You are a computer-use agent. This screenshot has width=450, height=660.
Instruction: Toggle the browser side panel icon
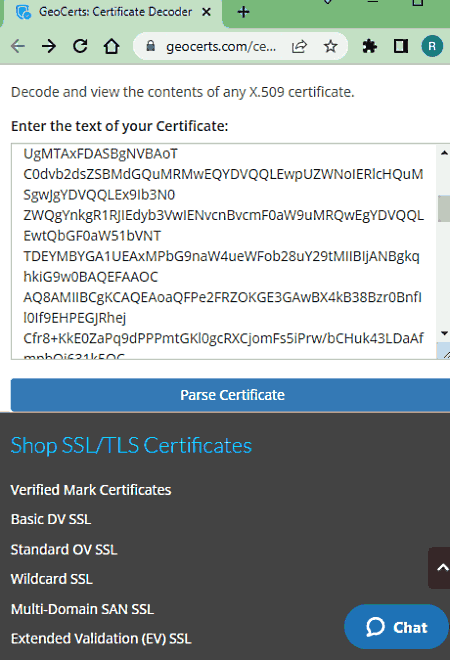click(x=400, y=46)
